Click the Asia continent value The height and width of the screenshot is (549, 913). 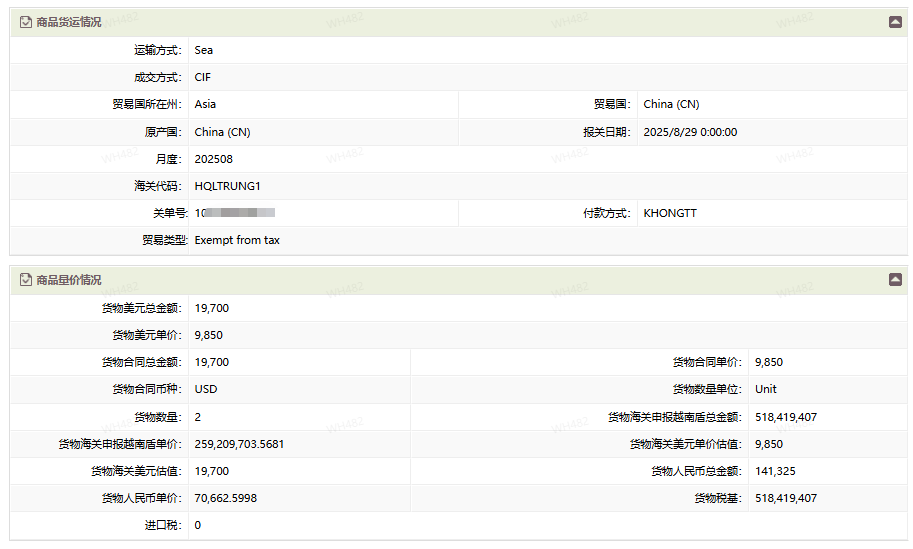click(205, 104)
